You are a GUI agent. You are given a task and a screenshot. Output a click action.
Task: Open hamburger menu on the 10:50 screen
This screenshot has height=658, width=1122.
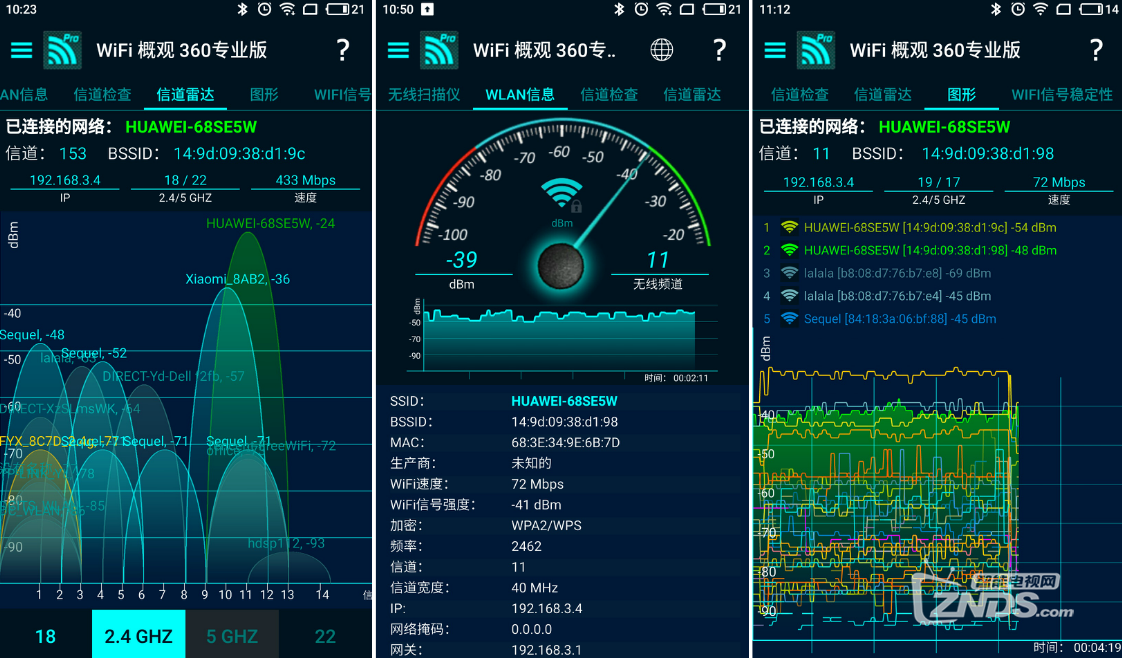tap(398, 50)
